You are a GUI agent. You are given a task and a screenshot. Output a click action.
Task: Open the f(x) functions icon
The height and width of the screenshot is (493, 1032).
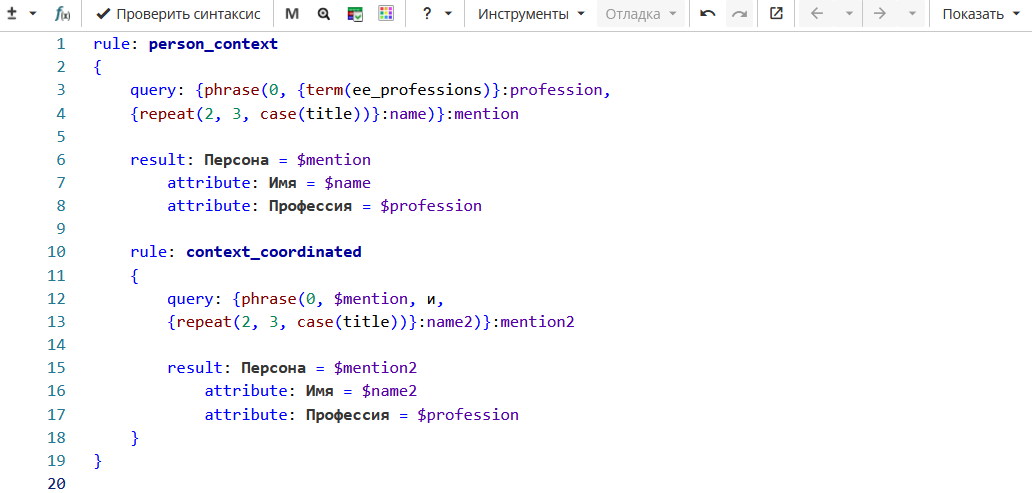(63, 14)
